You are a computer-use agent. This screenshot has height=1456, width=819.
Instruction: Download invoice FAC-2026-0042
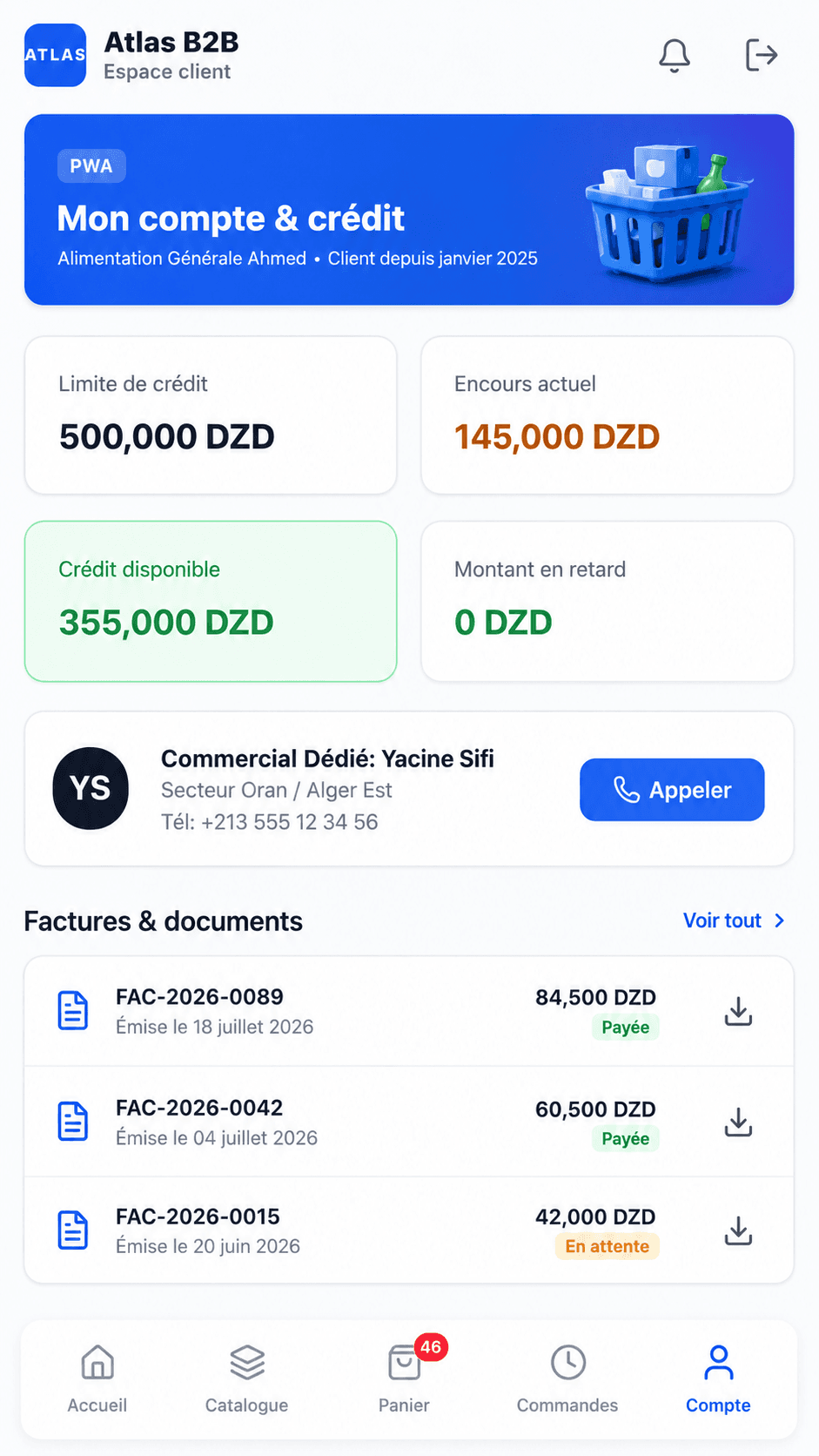738,1122
